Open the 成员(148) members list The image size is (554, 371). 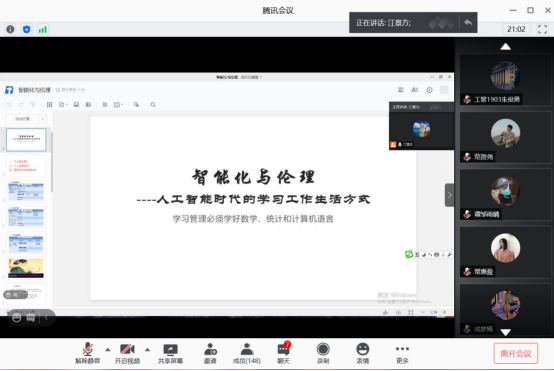point(247,354)
